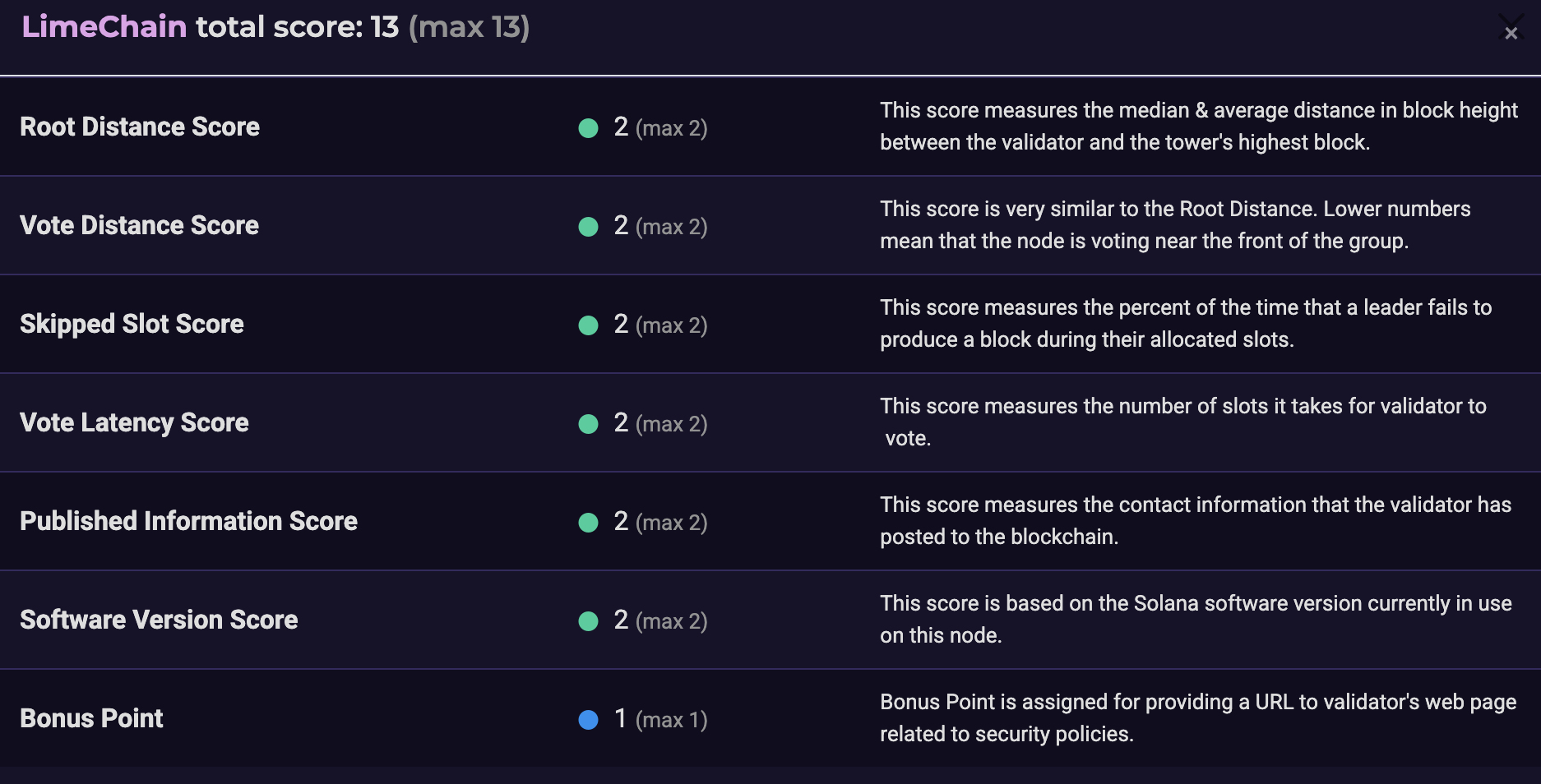Click the blue dot for Bonus Point
Image resolution: width=1541 pixels, height=784 pixels.
point(588,720)
